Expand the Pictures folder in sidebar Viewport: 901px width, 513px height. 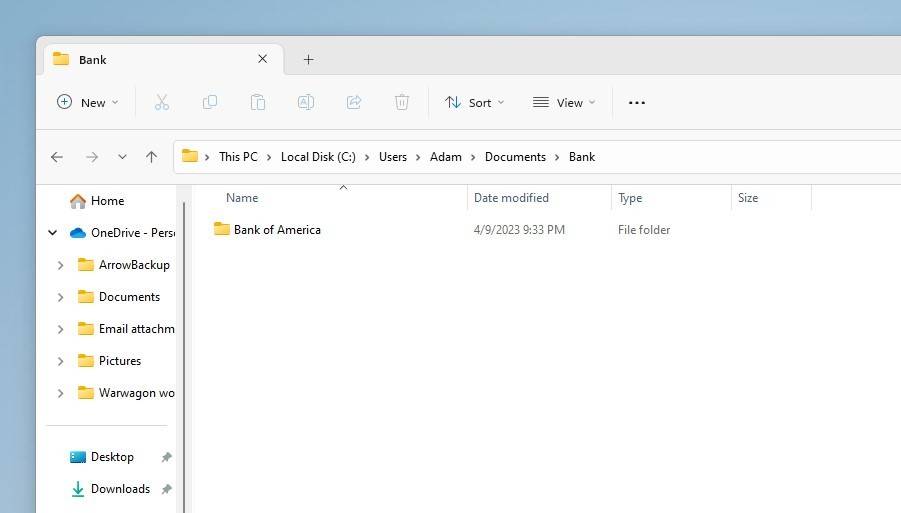click(60, 361)
